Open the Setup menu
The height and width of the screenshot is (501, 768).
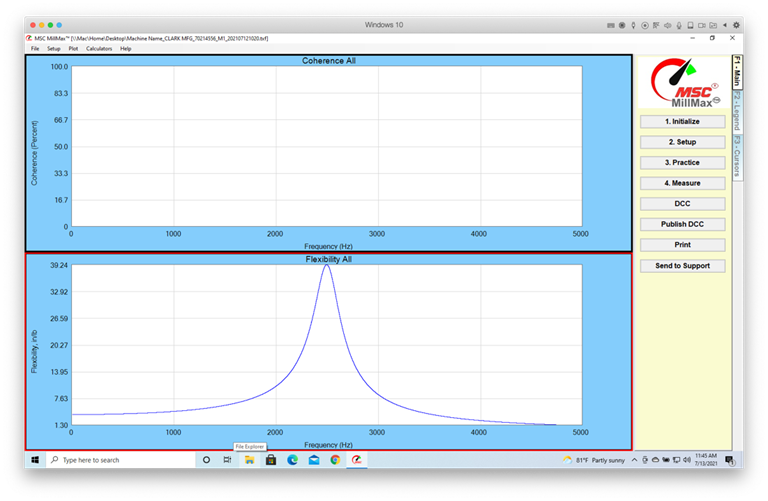tap(53, 48)
